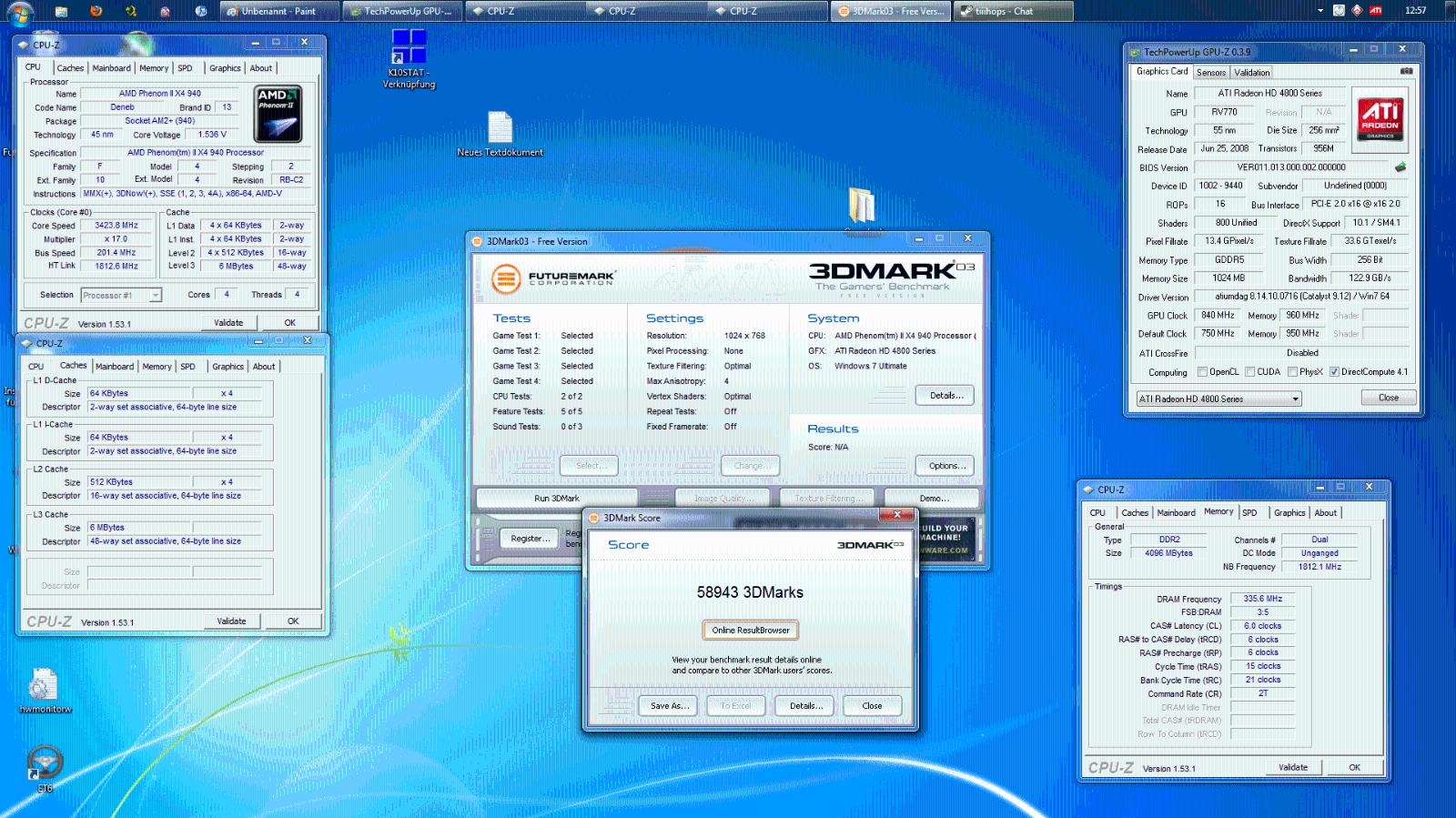
Task: Click the 'Windows 7 Ultimate' OS text
Action: pos(870,366)
